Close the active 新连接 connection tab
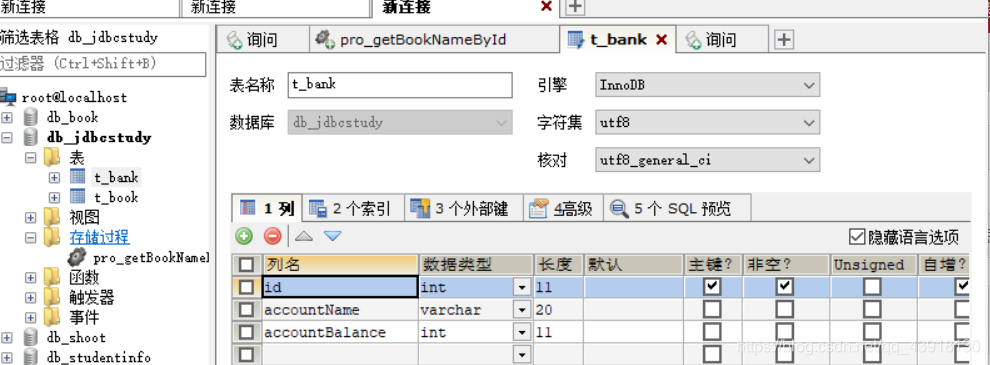 click(x=547, y=6)
